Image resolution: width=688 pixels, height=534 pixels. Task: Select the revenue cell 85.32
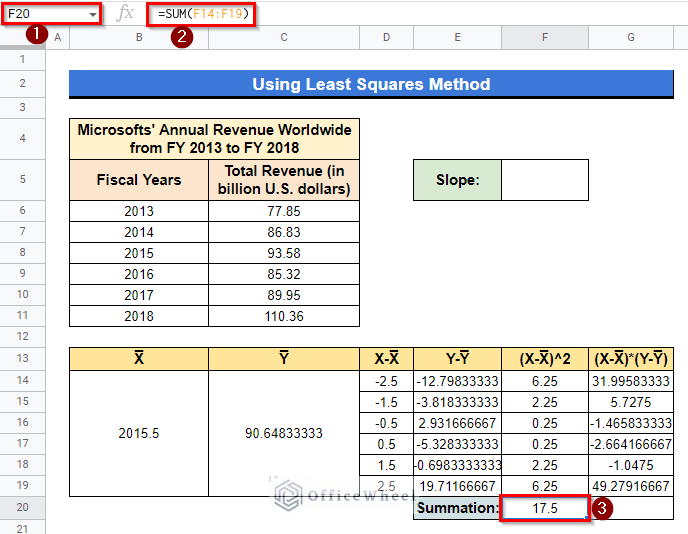(x=284, y=274)
